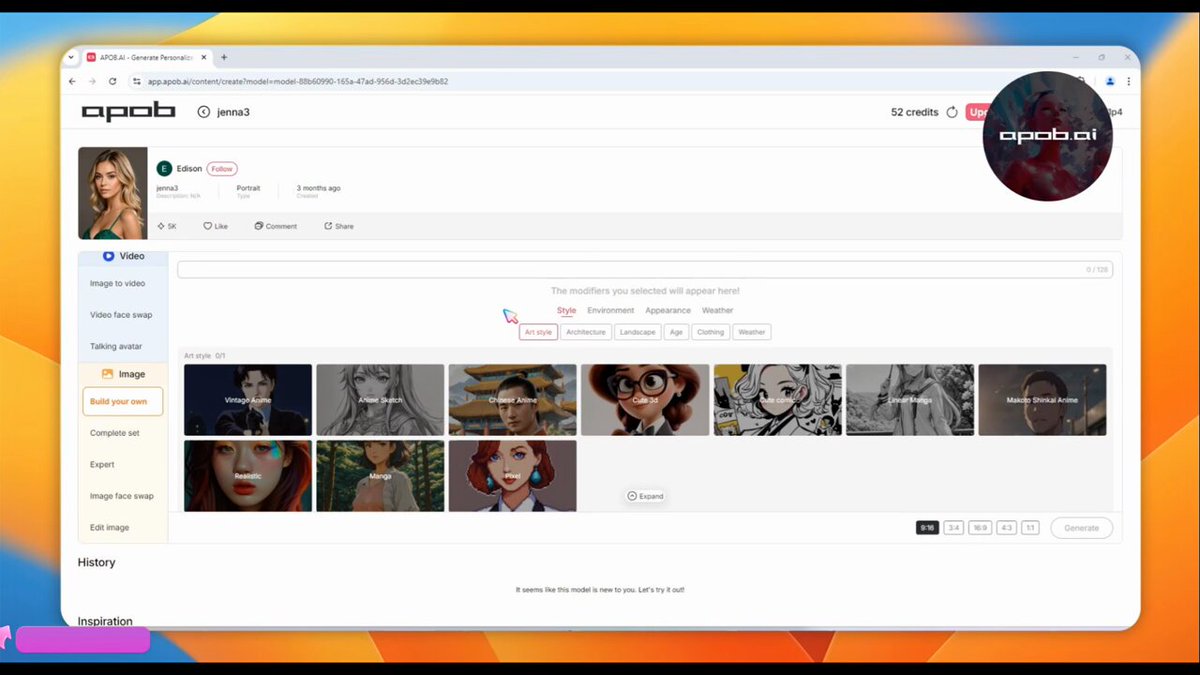Open the Chrome profile icon
Screen dimensions: 1200x675
[x=1110, y=81]
